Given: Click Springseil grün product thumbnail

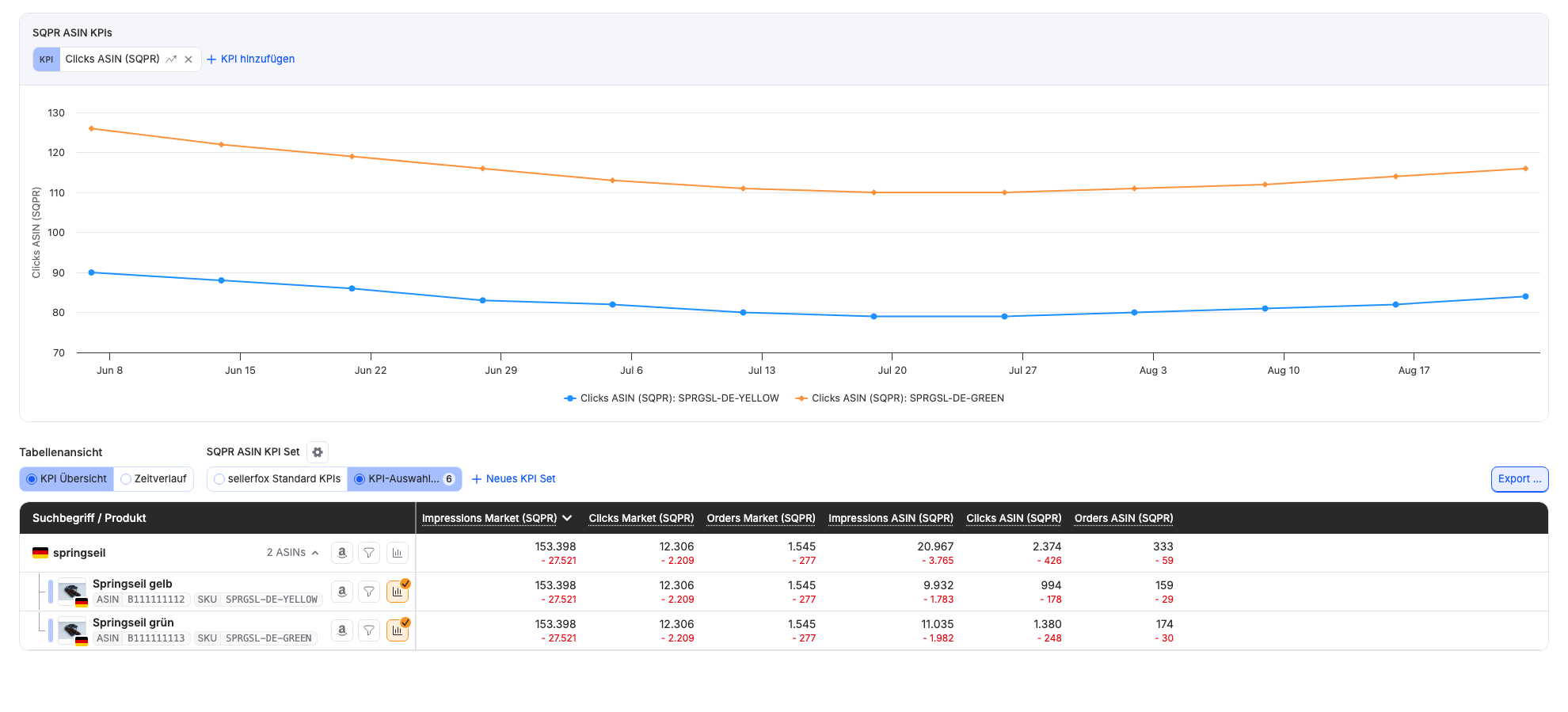Looking at the screenshot, I should click(72, 630).
